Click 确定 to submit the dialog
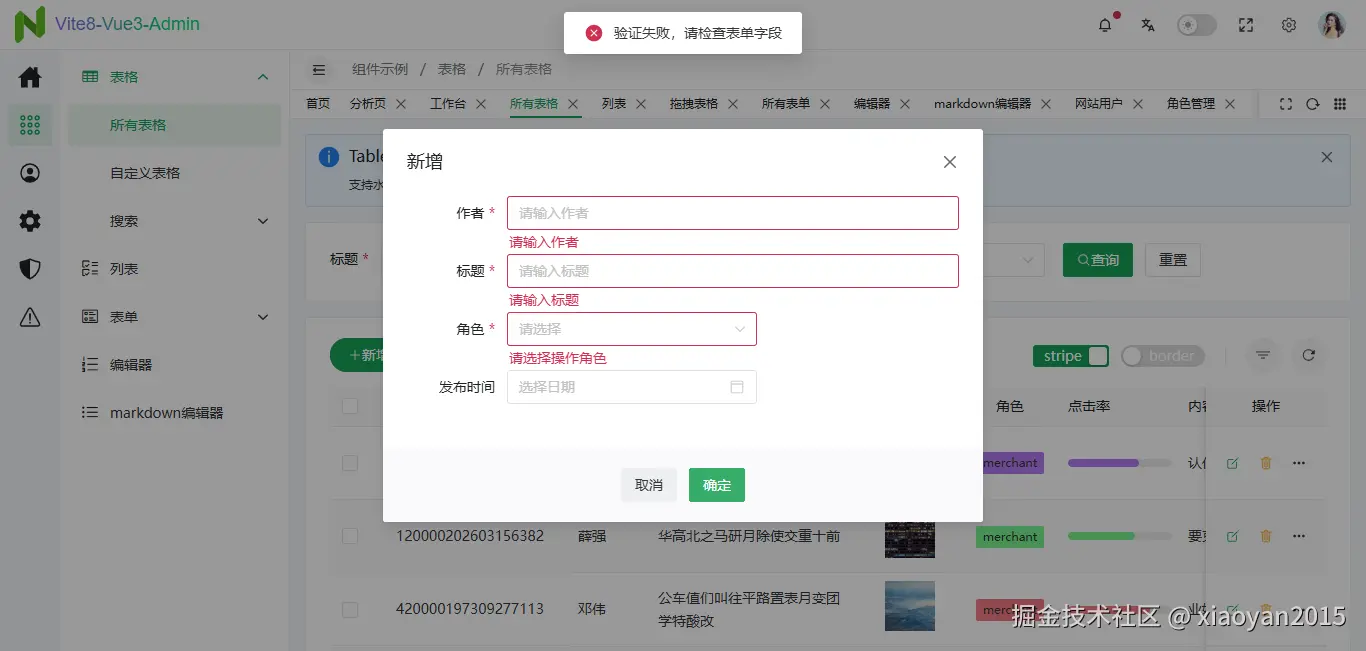Viewport: 1366px width, 651px height. tap(717, 485)
